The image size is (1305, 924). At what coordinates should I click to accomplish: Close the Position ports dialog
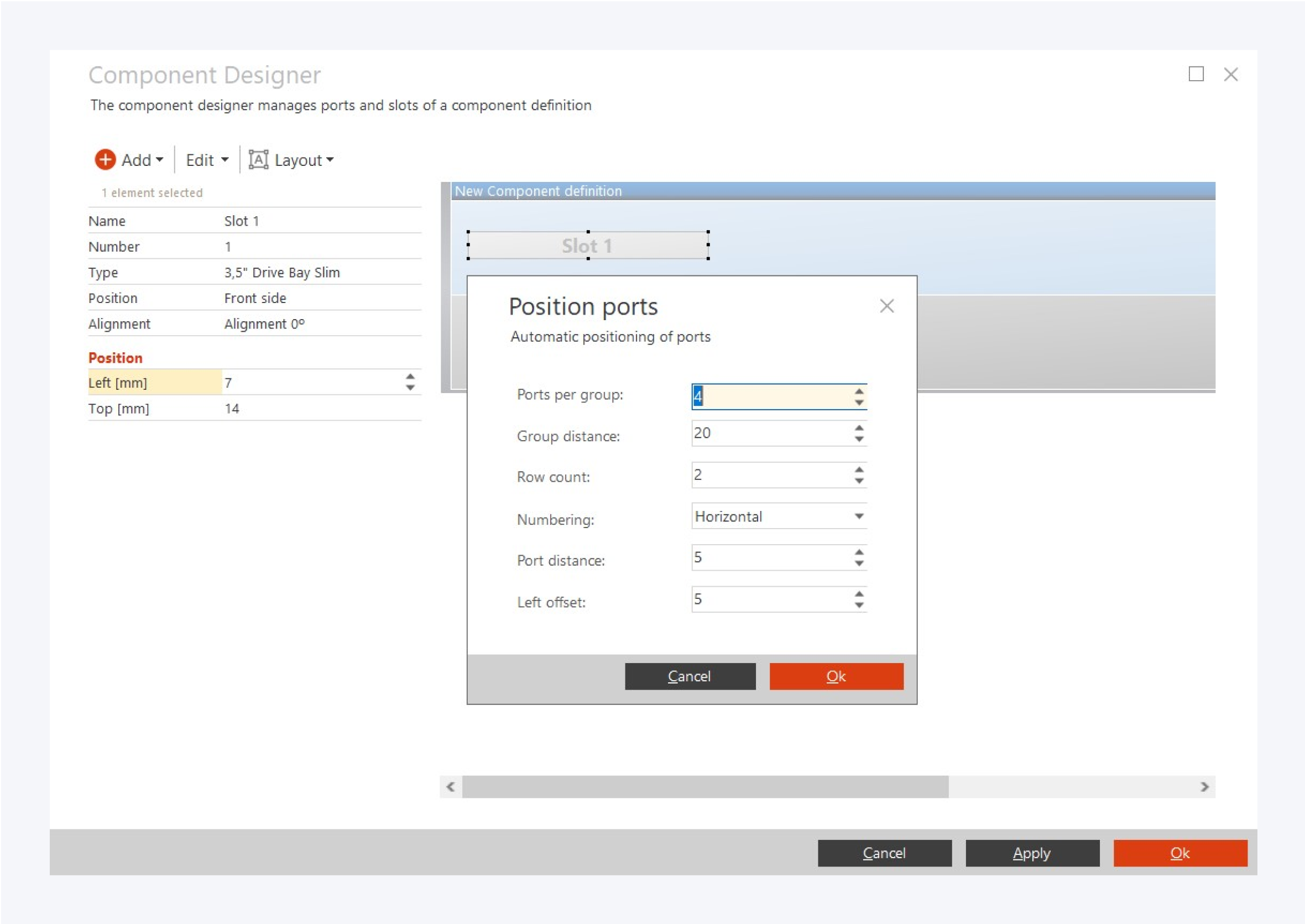[886, 306]
